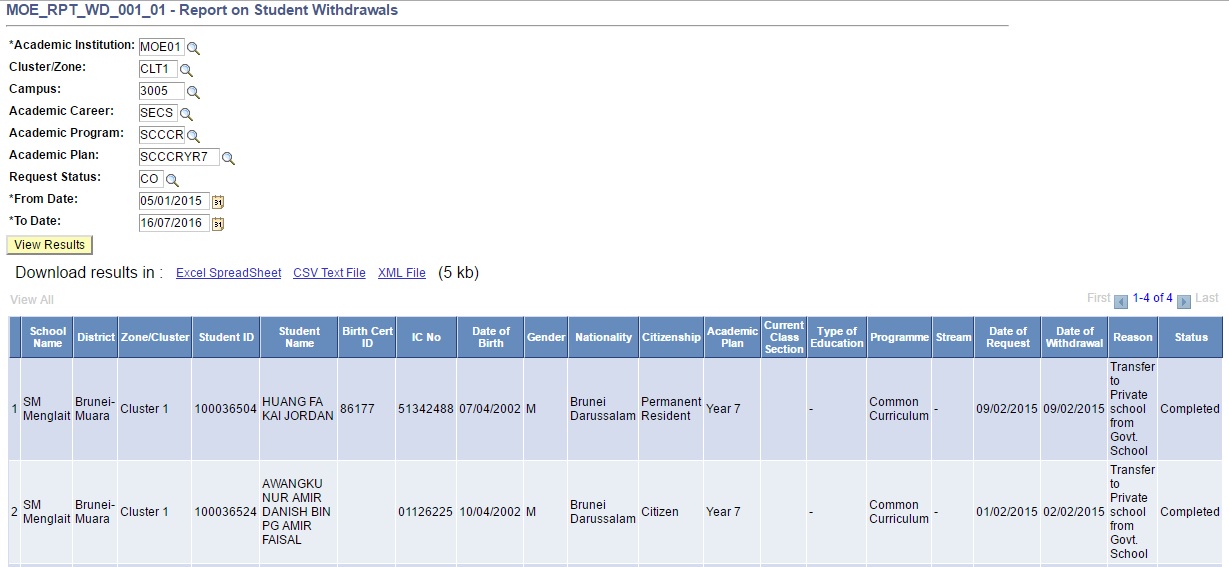Sort by Date of Request column header
Screen dimensions: 1229x567
[1008, 337]
